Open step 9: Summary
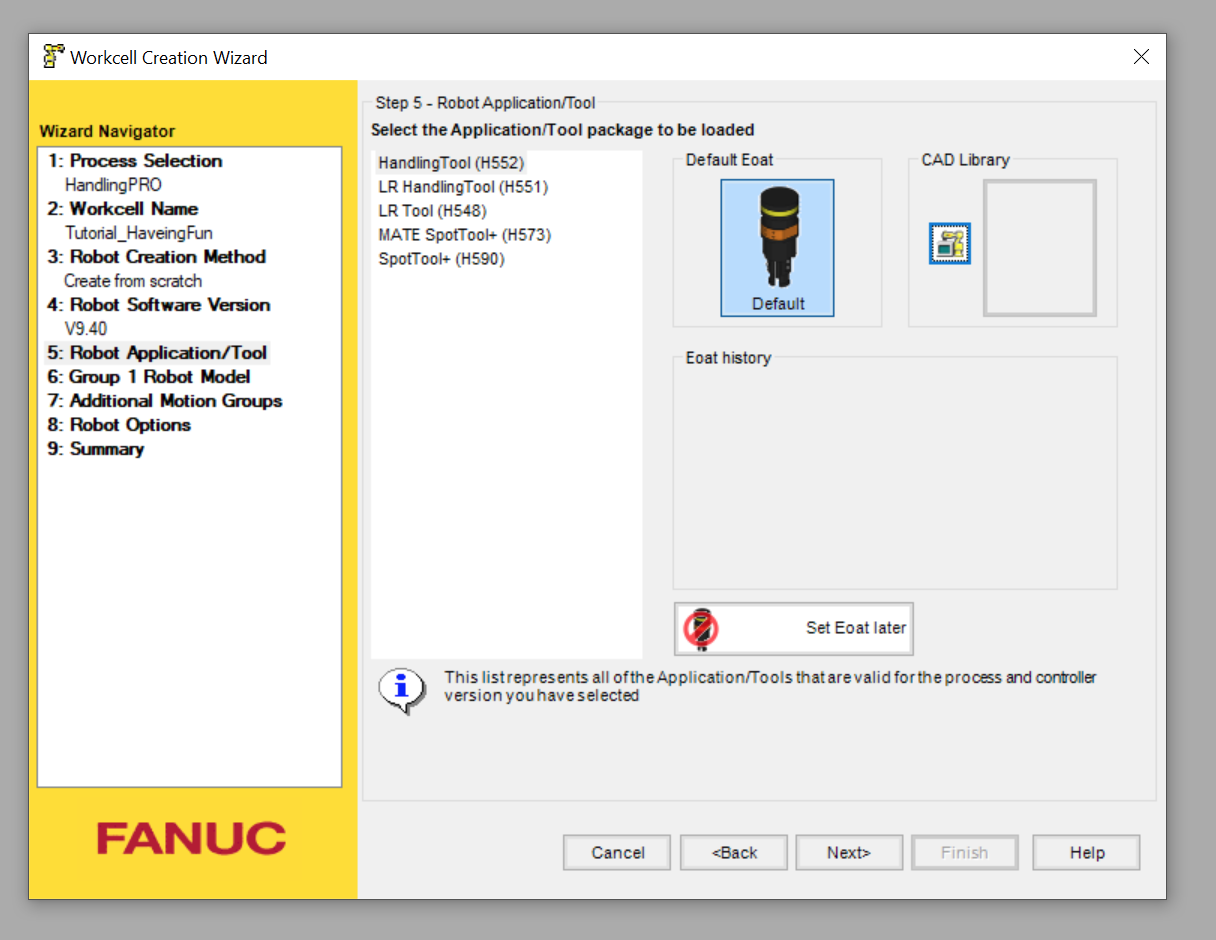1216x940 pixels. 96,449
